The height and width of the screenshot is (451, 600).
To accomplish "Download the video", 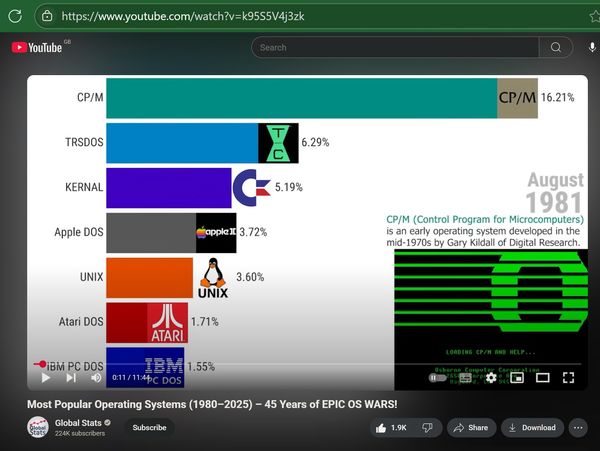I will click(531, 428).
